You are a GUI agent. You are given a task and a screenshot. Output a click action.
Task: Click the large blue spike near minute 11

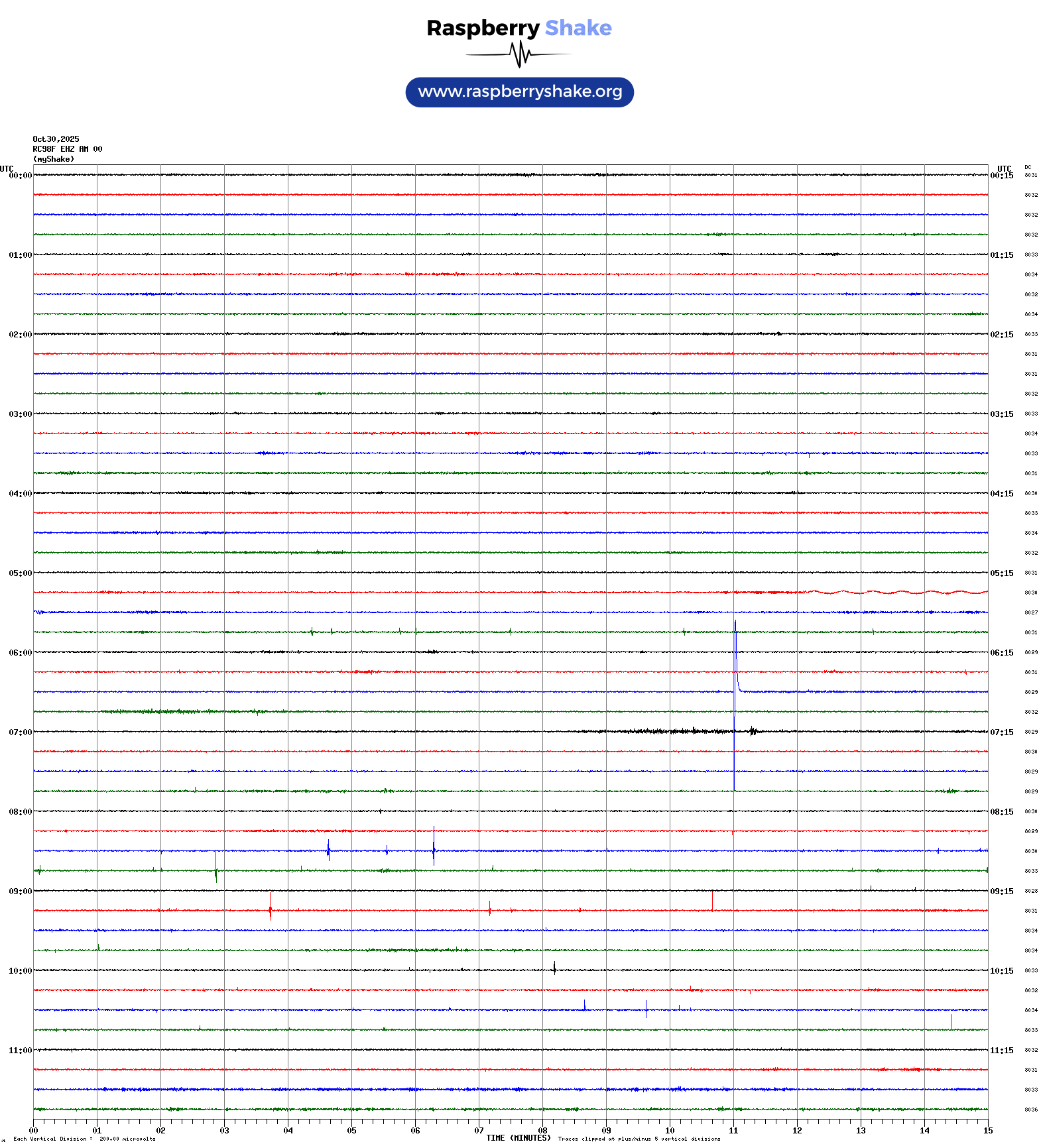tap(735, 656)
